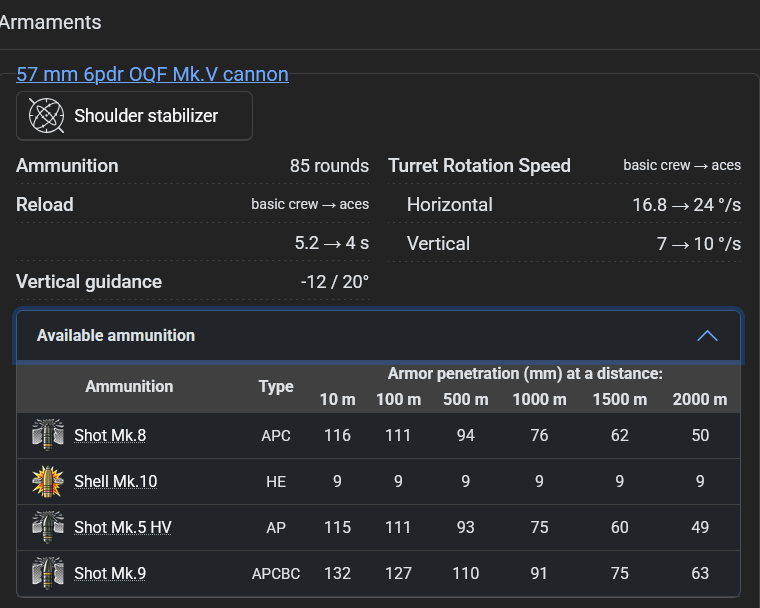Viewport: 760px width, 608px height.
Task: Open the Shot Mk.8 ammunition link
Action: [x=110, y=435]
